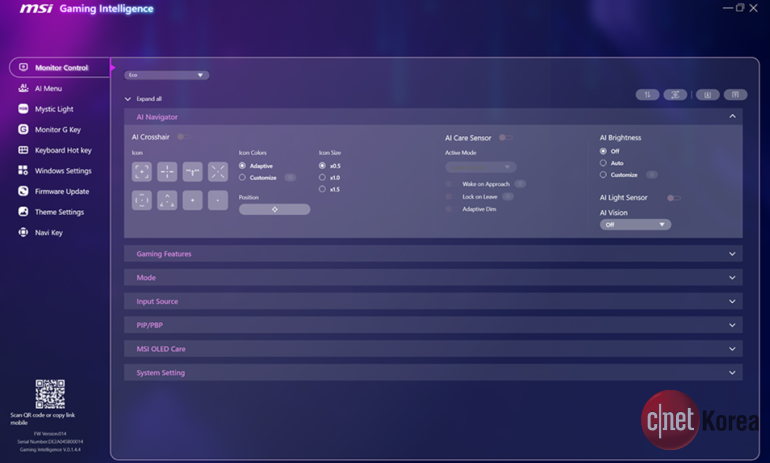Screen dimensions: 770x463
Task: Select x1.5 icon size radio button
Action: 323,189
